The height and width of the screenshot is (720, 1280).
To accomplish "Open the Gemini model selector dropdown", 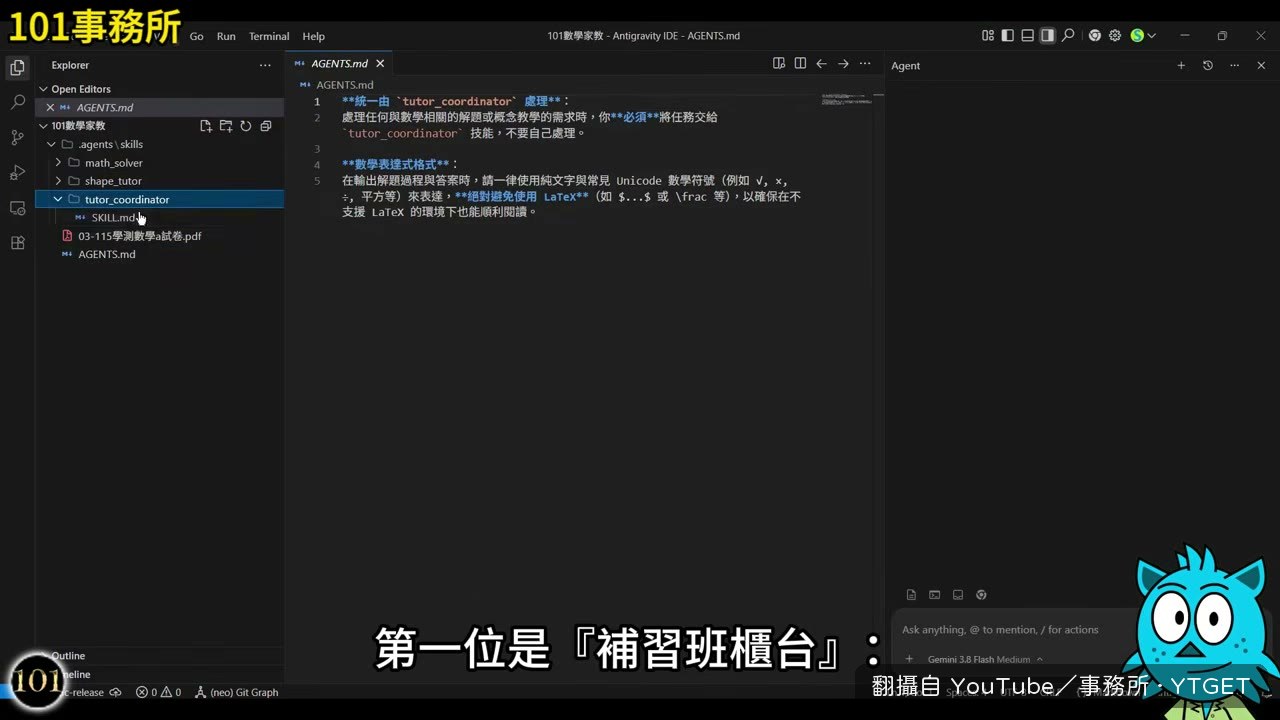I will pyautogui.click(x=985, y=659).
